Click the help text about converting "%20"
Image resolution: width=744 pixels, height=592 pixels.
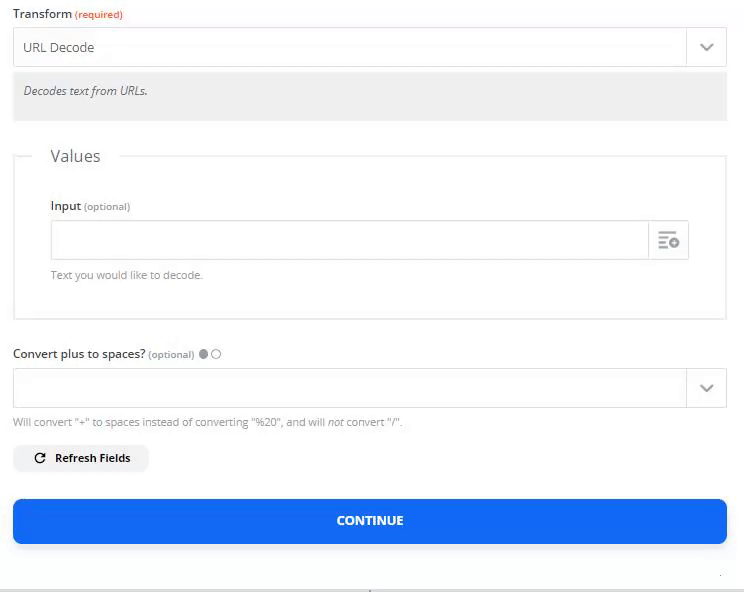(x=207, y=422)
